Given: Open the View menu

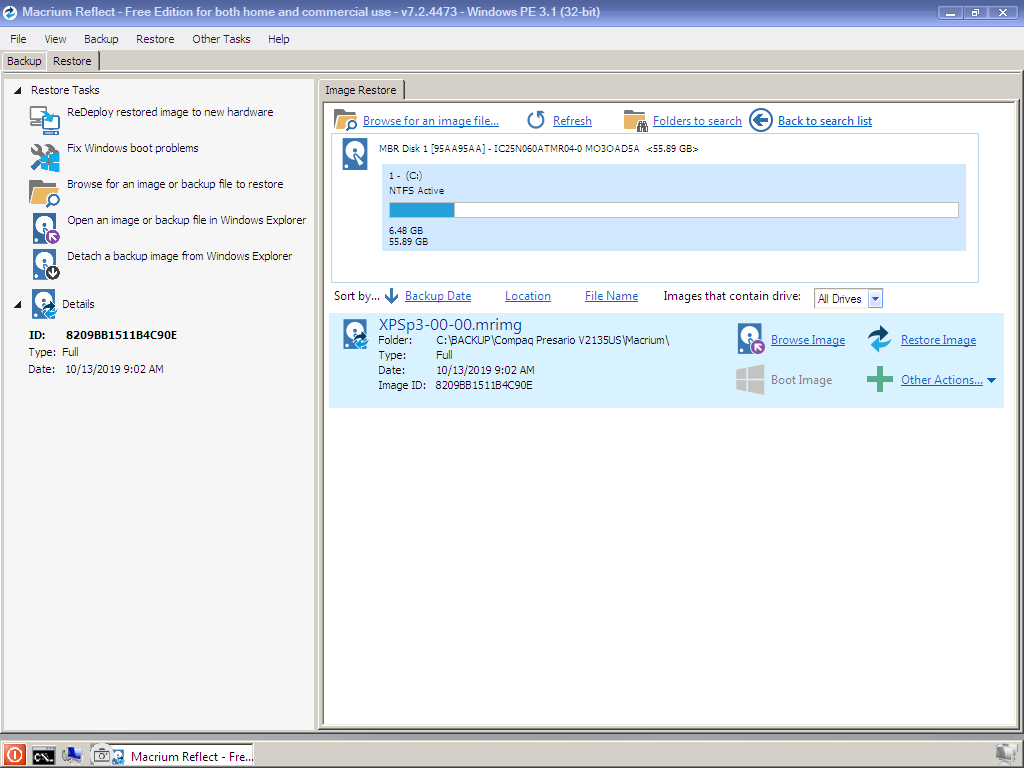Looking at the screenshot, I should 56,39.
